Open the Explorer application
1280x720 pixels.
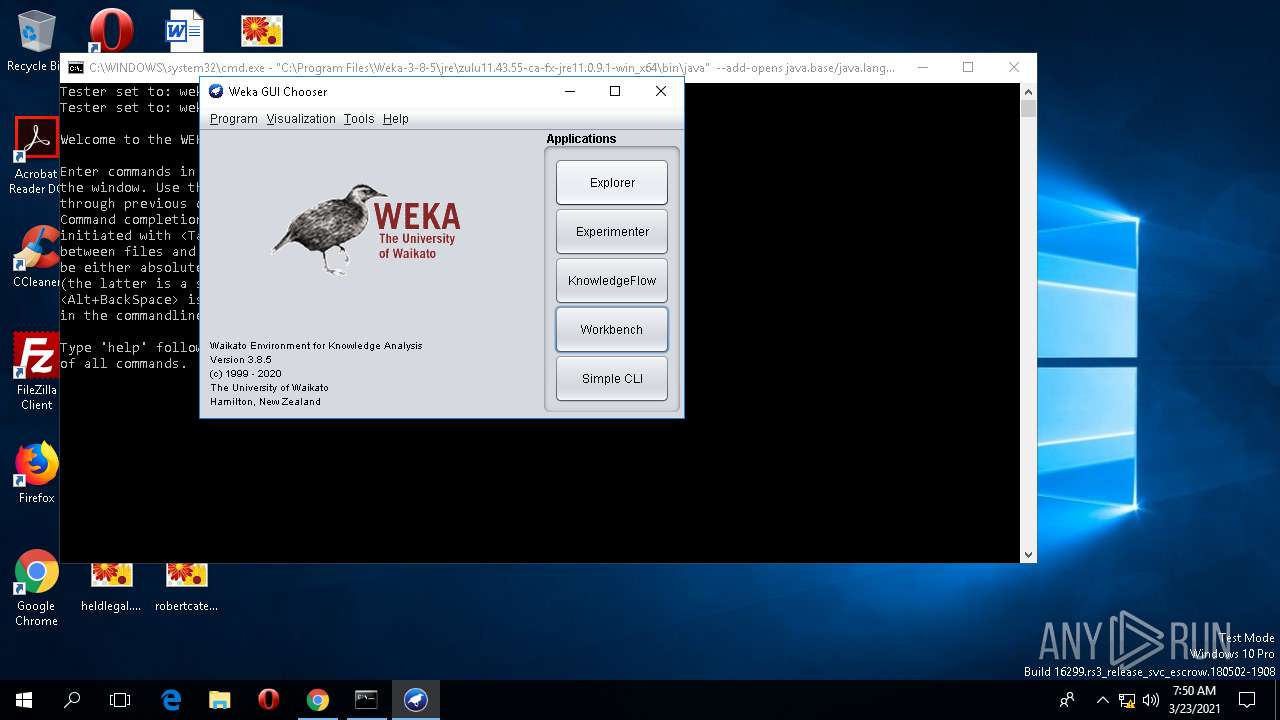coord(612,183)
